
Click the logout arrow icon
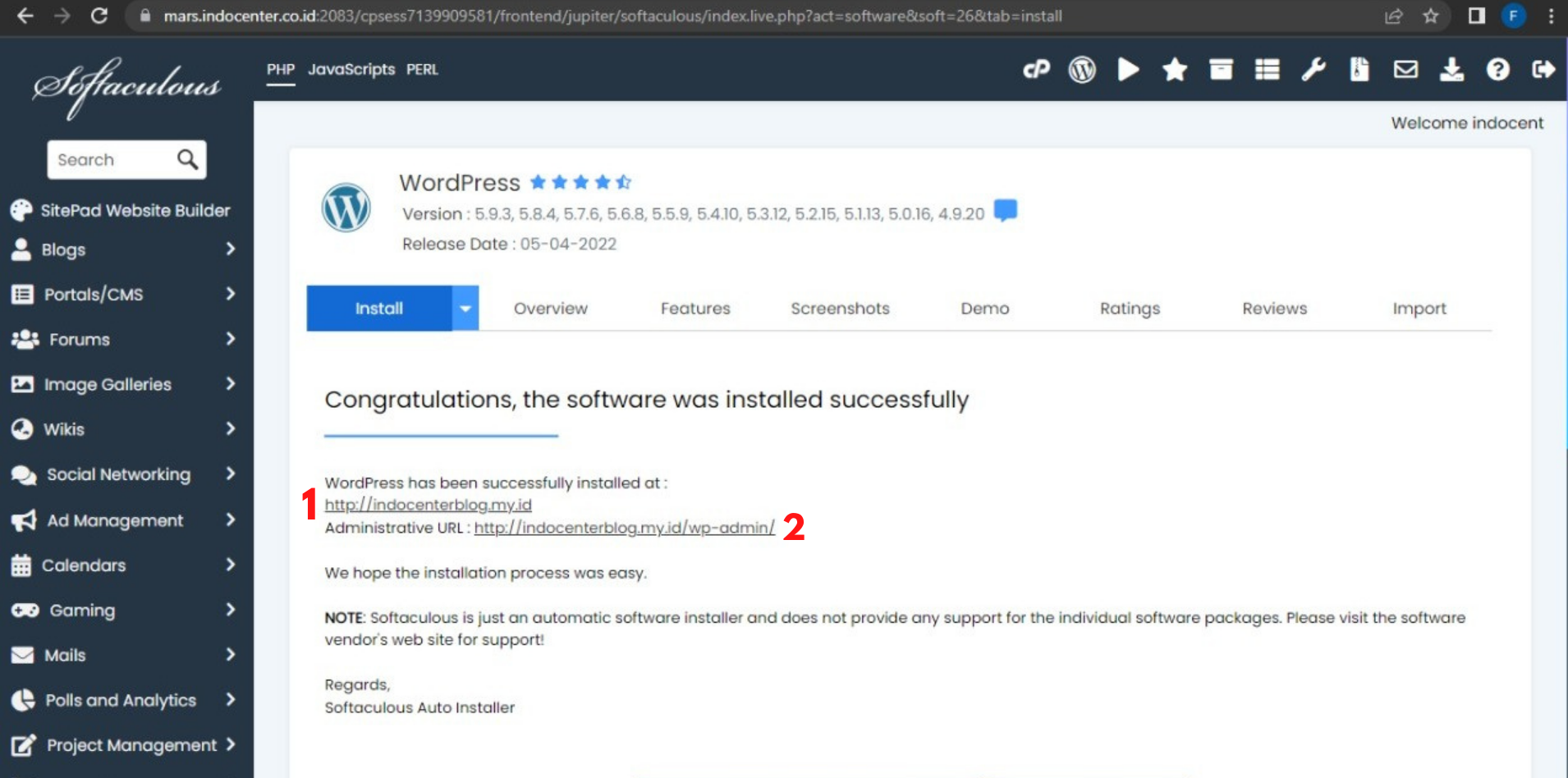point(1543,70)
